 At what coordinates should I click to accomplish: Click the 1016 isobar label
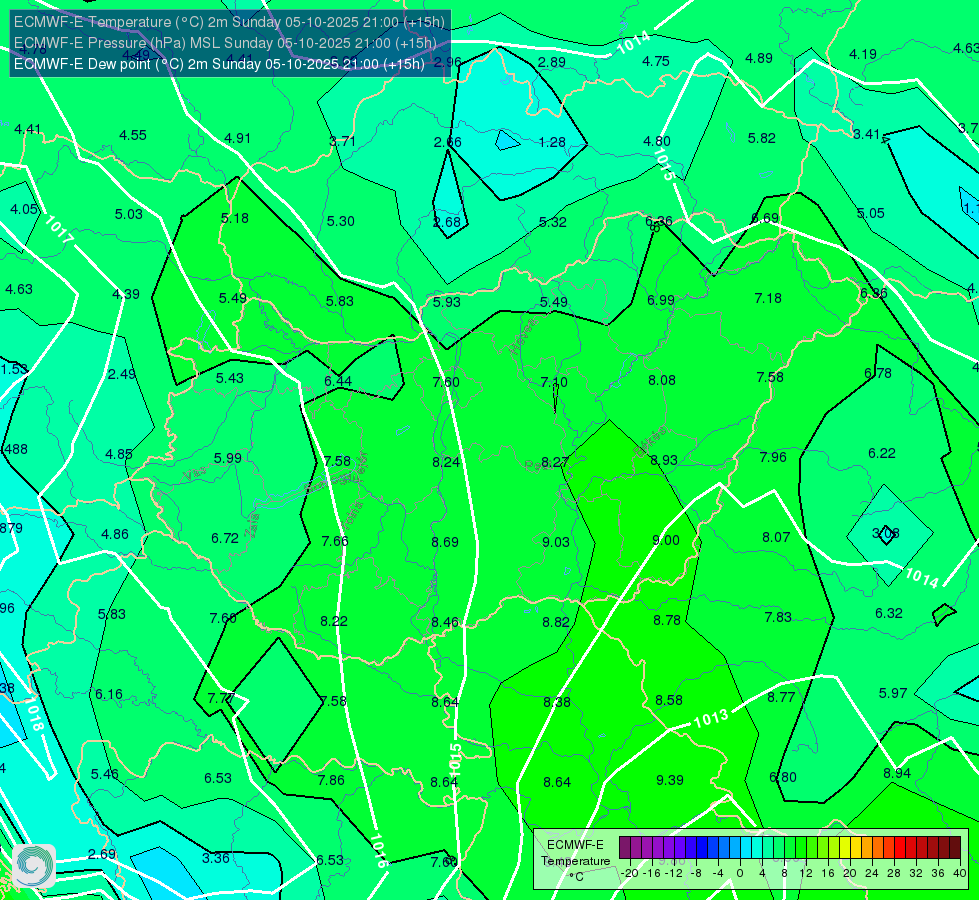379,850
